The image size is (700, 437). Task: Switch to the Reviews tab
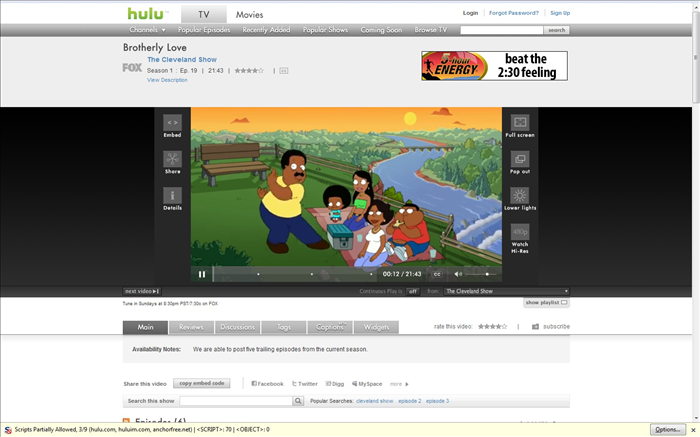point(191,327)
